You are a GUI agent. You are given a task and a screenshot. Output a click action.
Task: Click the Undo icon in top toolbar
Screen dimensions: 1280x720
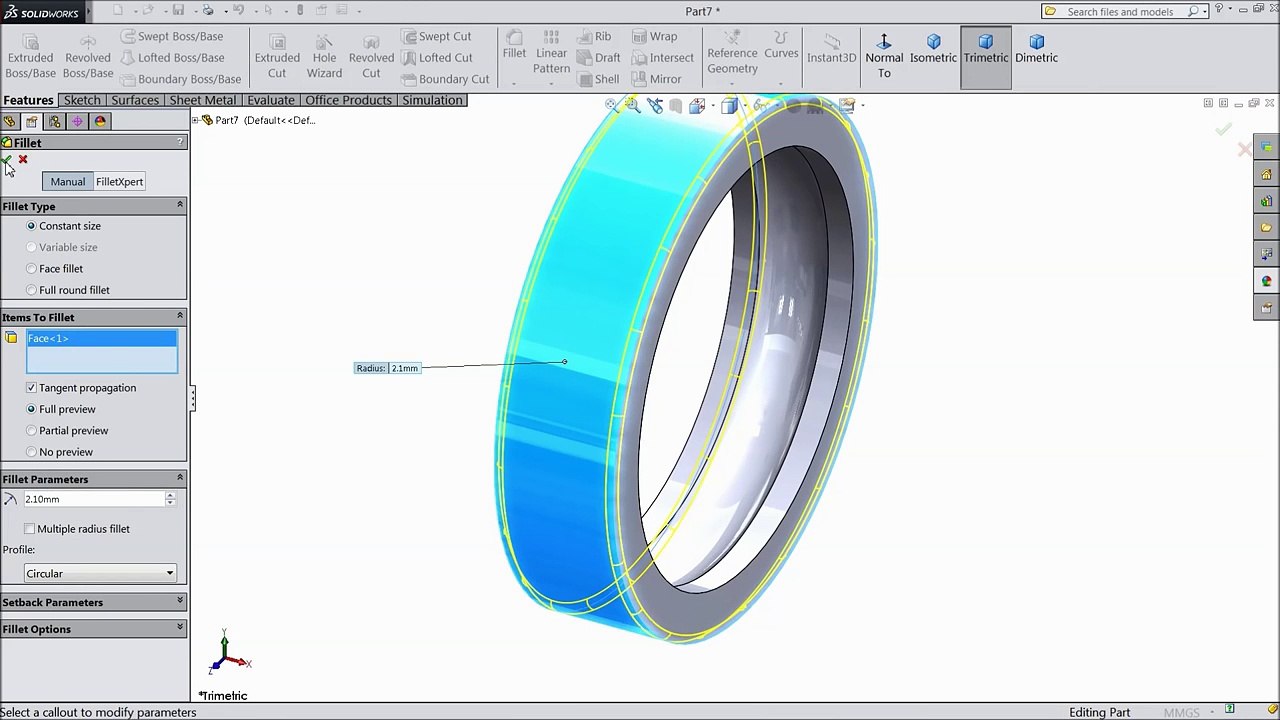[x=239, y=11]
